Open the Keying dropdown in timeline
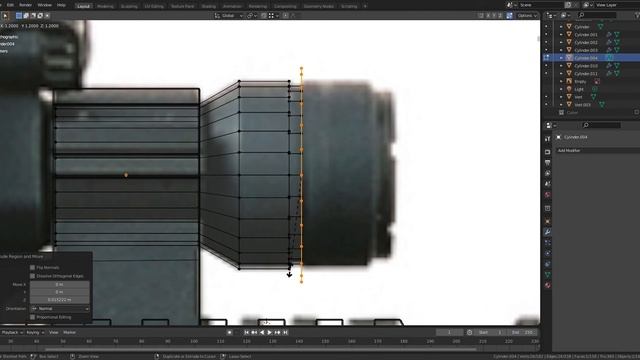 (x=35, y=333)
